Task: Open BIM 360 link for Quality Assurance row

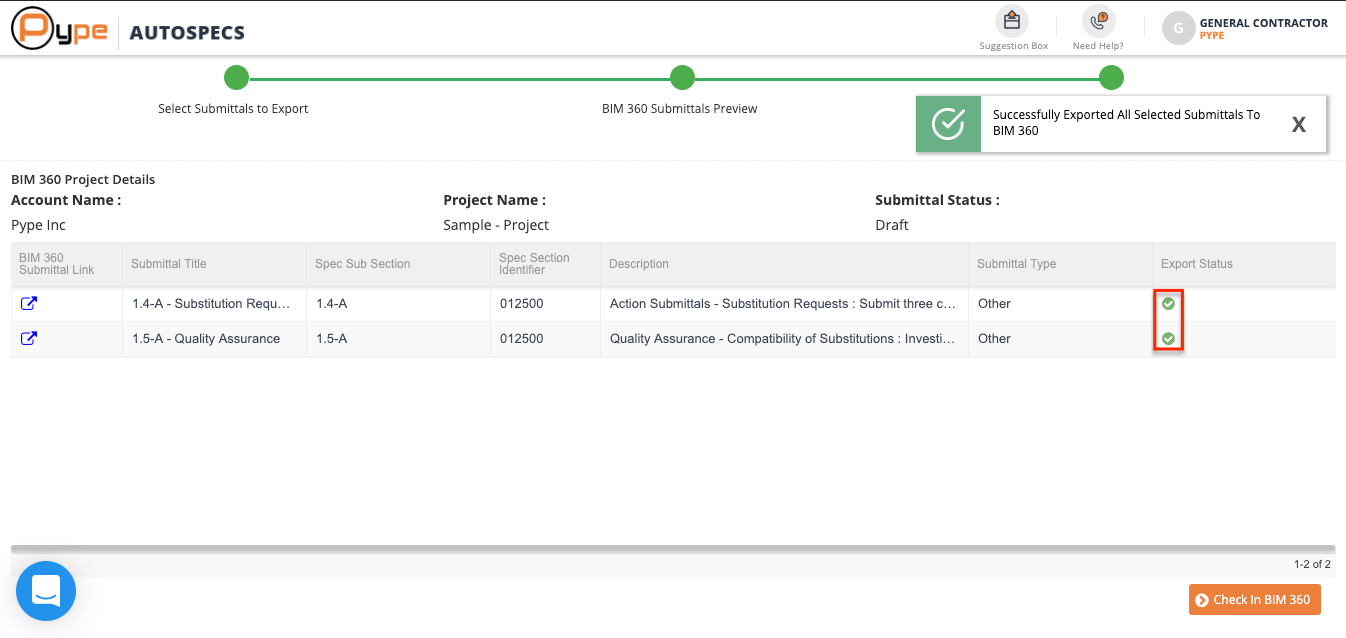Action: point(29,338)
